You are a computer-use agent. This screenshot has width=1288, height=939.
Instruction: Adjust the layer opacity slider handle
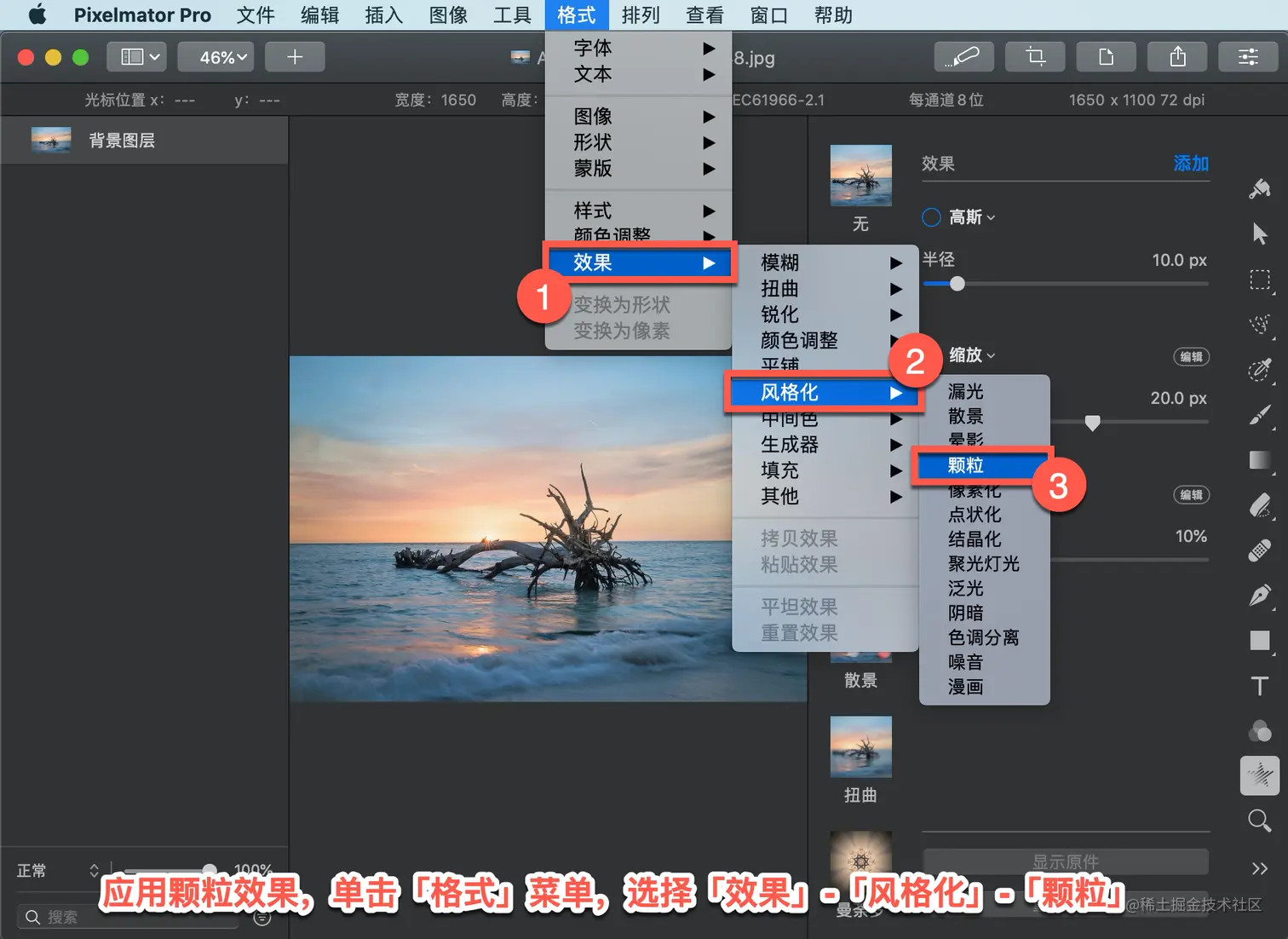(210, 869)
